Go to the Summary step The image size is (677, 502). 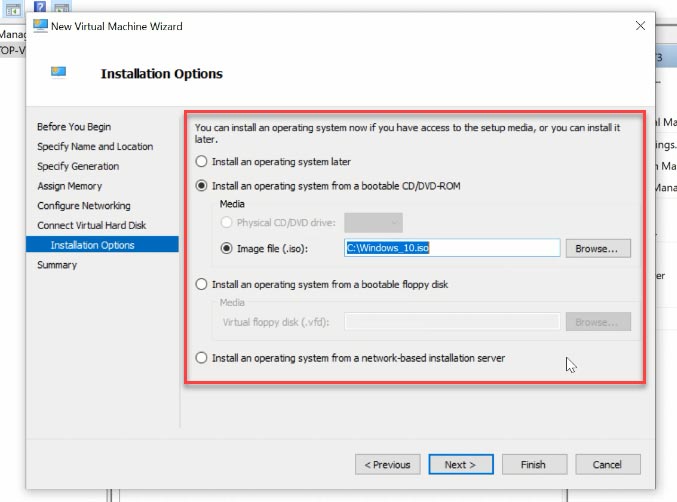tap(57, 265)
